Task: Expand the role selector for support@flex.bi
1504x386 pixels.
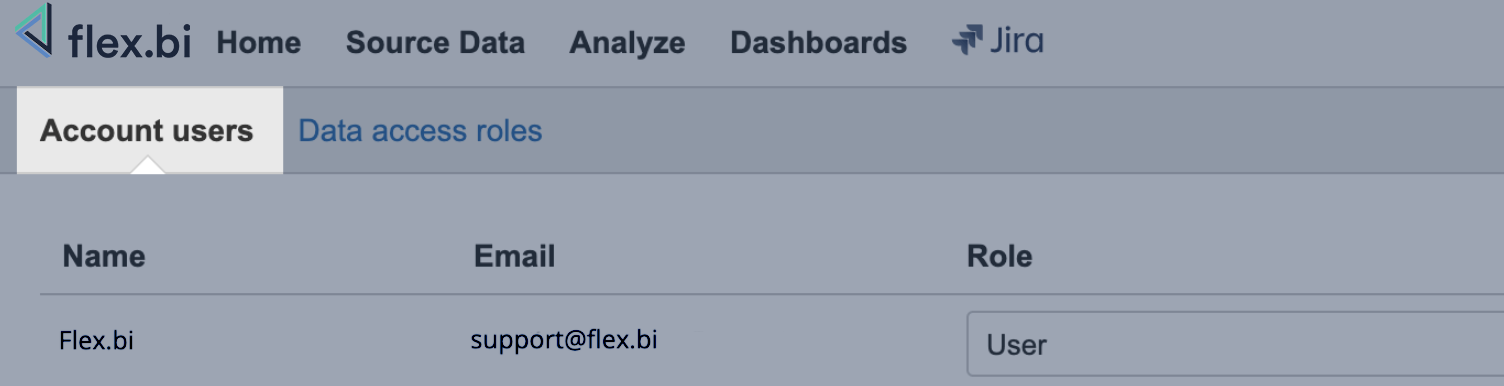Action: coord(1235,344)
